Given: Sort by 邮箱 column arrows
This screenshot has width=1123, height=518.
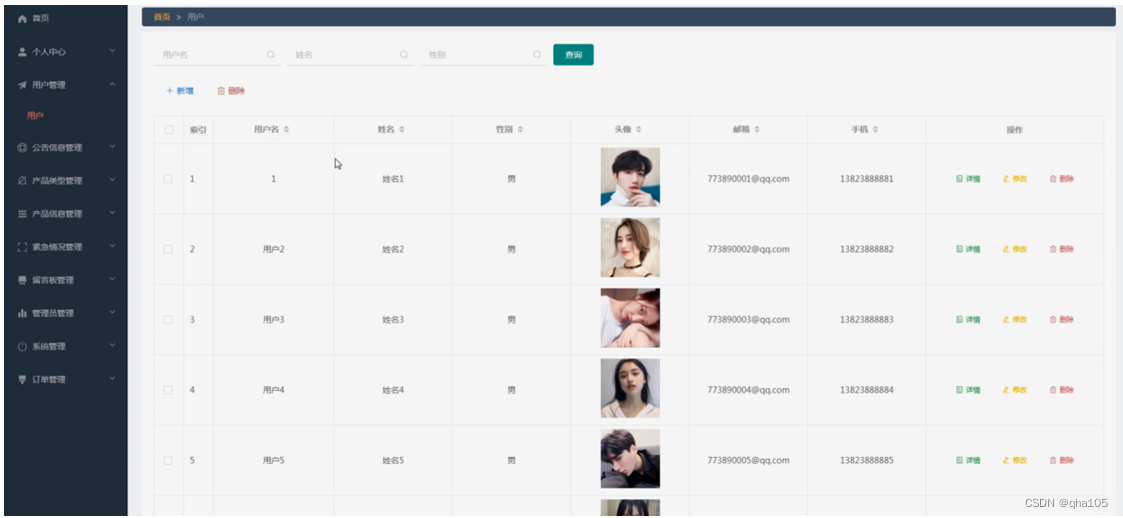Looking at the screenshot, I should click(x=757, y=130).
